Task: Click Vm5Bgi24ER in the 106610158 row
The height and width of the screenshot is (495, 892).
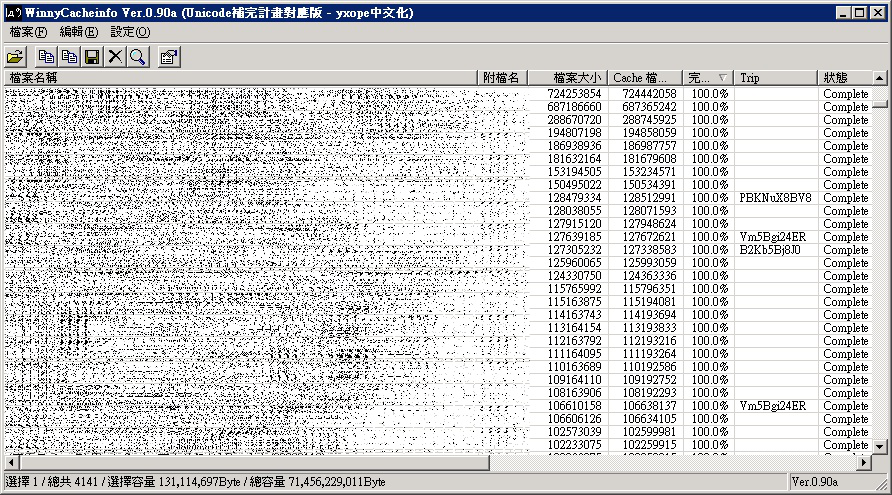Action: (x=773, y=406)
